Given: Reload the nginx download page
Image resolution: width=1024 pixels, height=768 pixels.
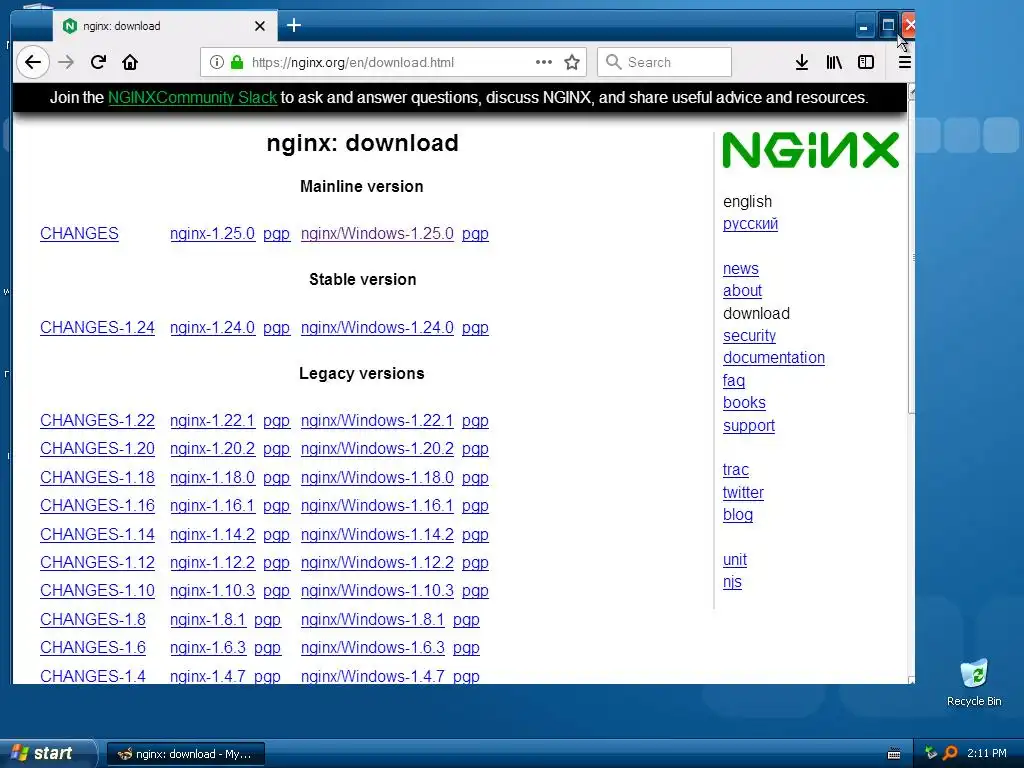Looking at the screenshot, I should tap(98, 62).
